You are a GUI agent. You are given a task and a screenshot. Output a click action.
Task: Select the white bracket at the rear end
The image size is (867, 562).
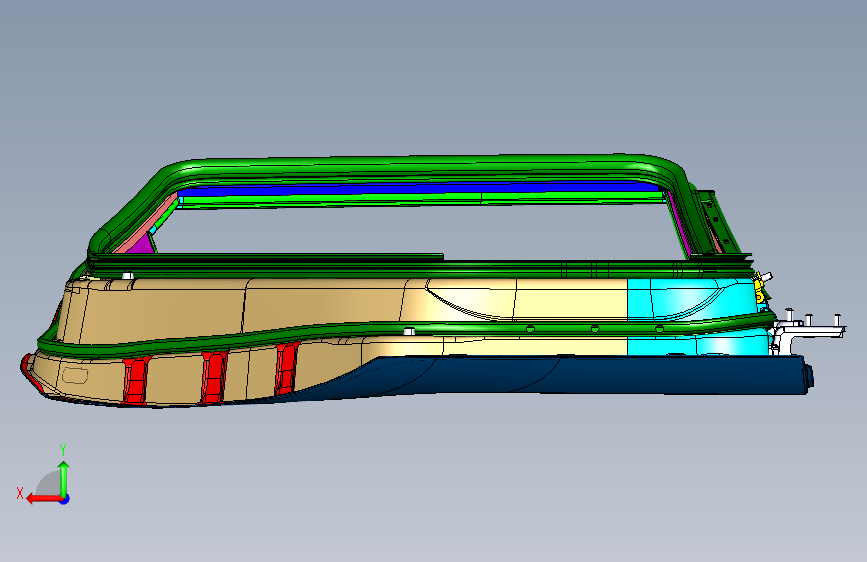click(x=808, y=330)
